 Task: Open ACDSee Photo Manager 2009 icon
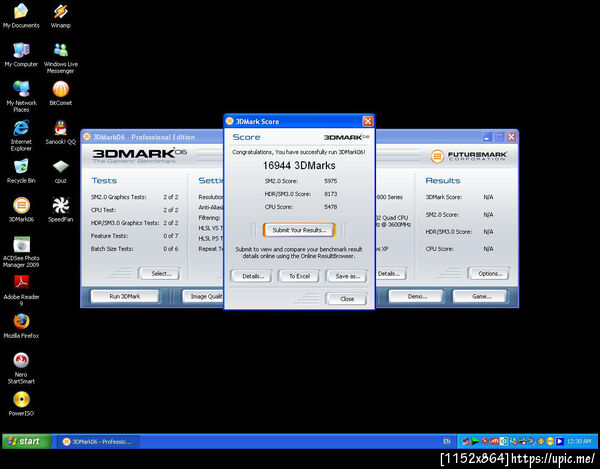21,252
